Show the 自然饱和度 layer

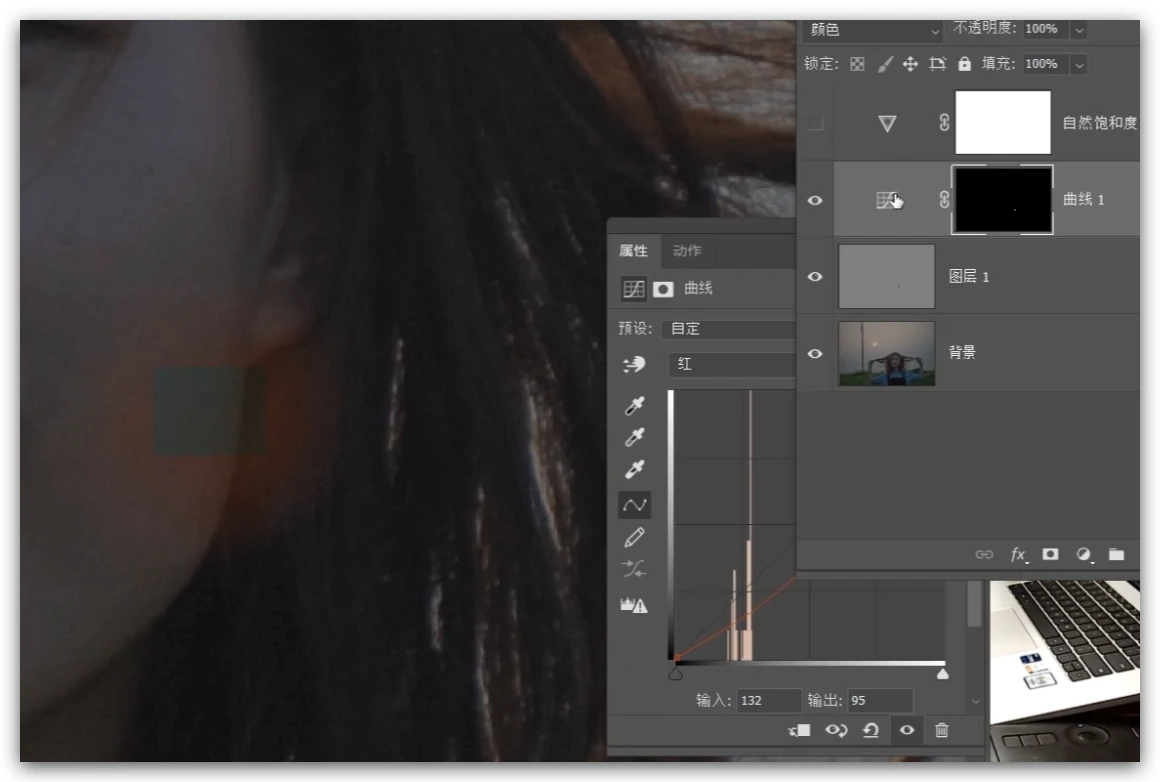(x=815, y=124)
